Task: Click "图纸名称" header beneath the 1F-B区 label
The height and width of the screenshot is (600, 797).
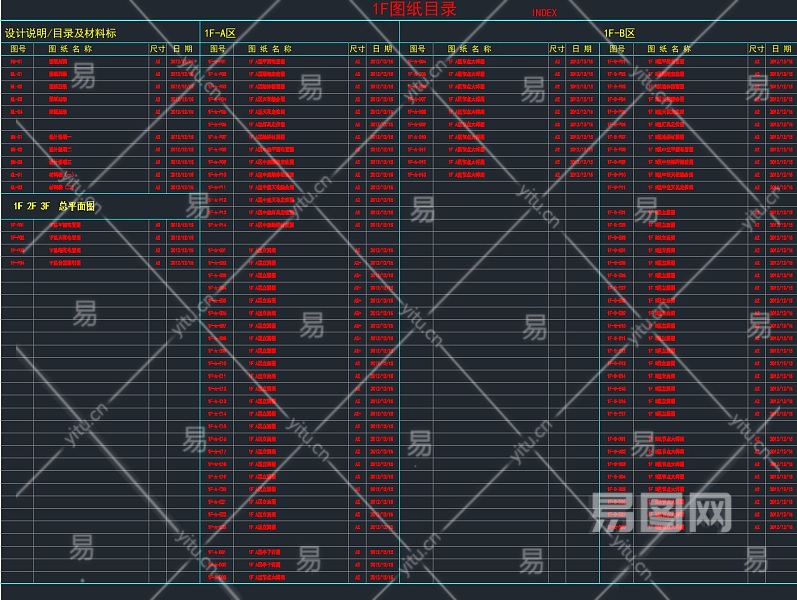Action: [x=669, y=49]
